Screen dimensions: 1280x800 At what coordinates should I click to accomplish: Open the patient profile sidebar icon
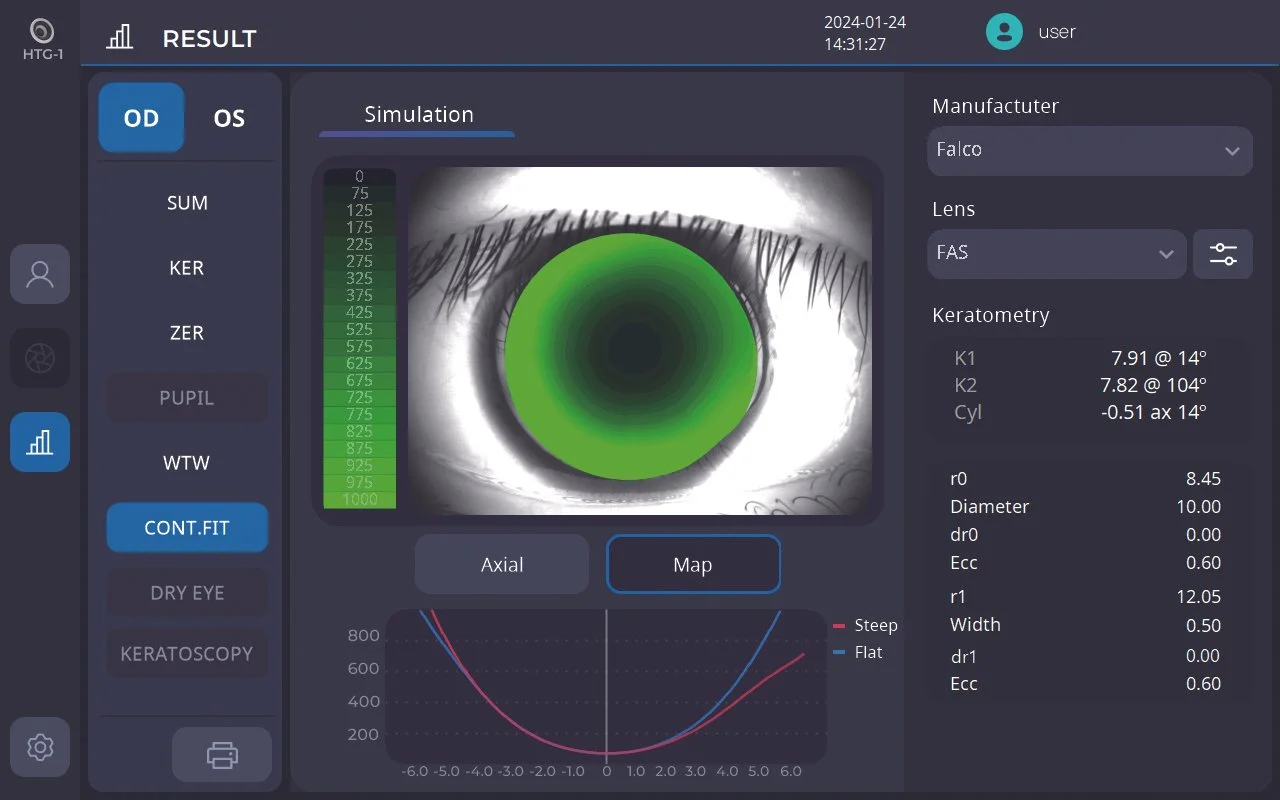point(40,274)
